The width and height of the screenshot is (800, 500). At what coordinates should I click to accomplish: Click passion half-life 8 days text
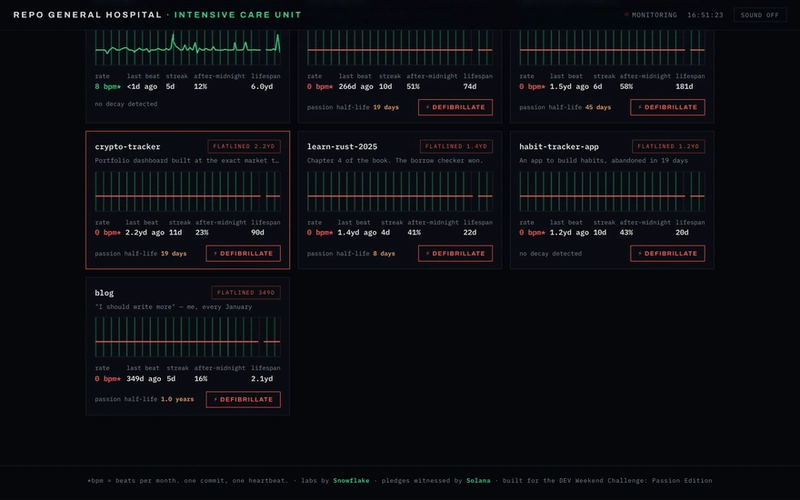(351, 254)
